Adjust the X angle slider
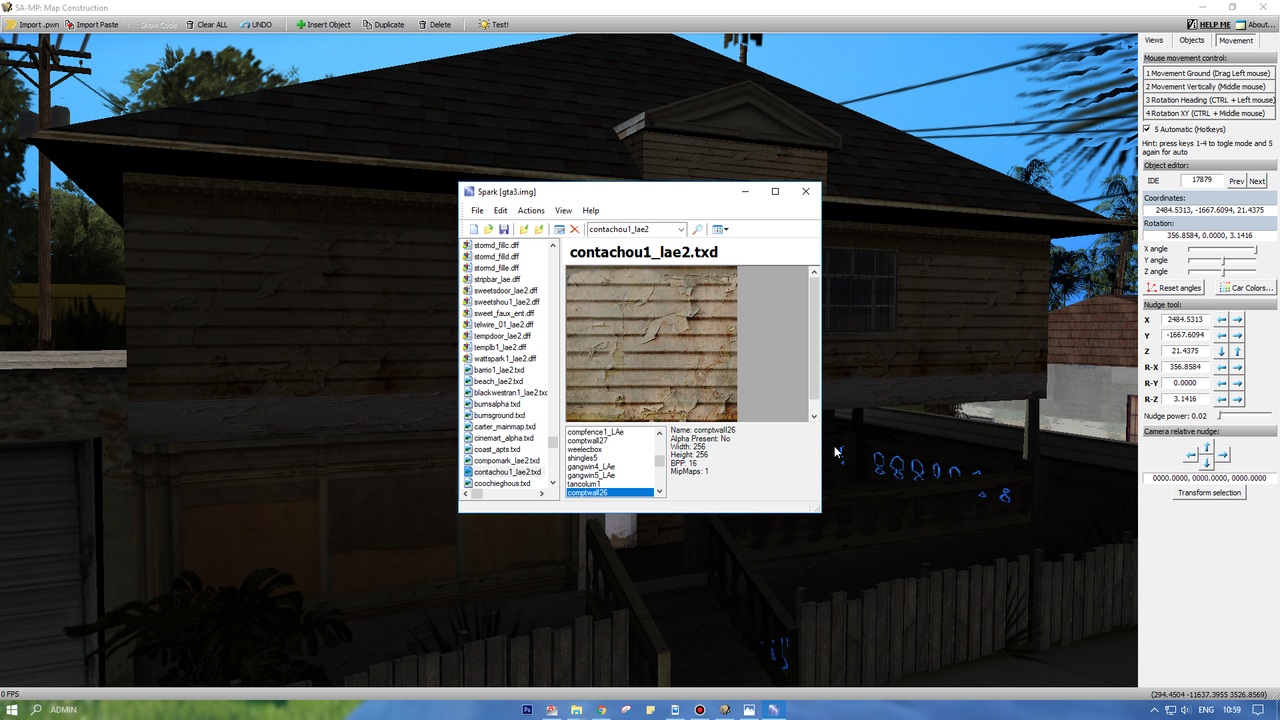Viewport: 1280px width, 720px height. [x=1222, y=249]
